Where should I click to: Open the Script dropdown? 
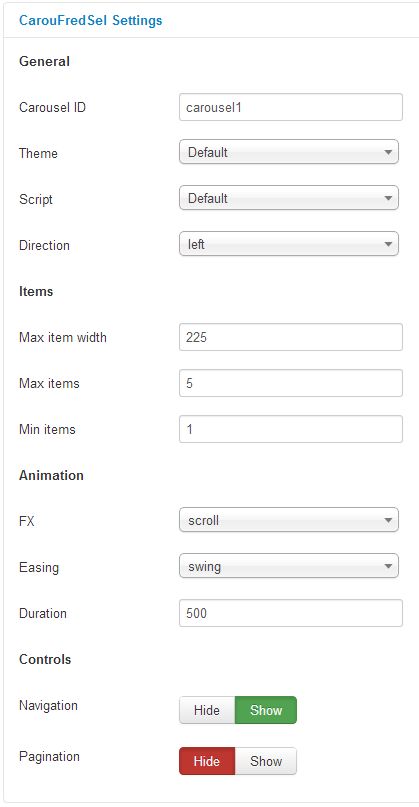coord(289,198)
